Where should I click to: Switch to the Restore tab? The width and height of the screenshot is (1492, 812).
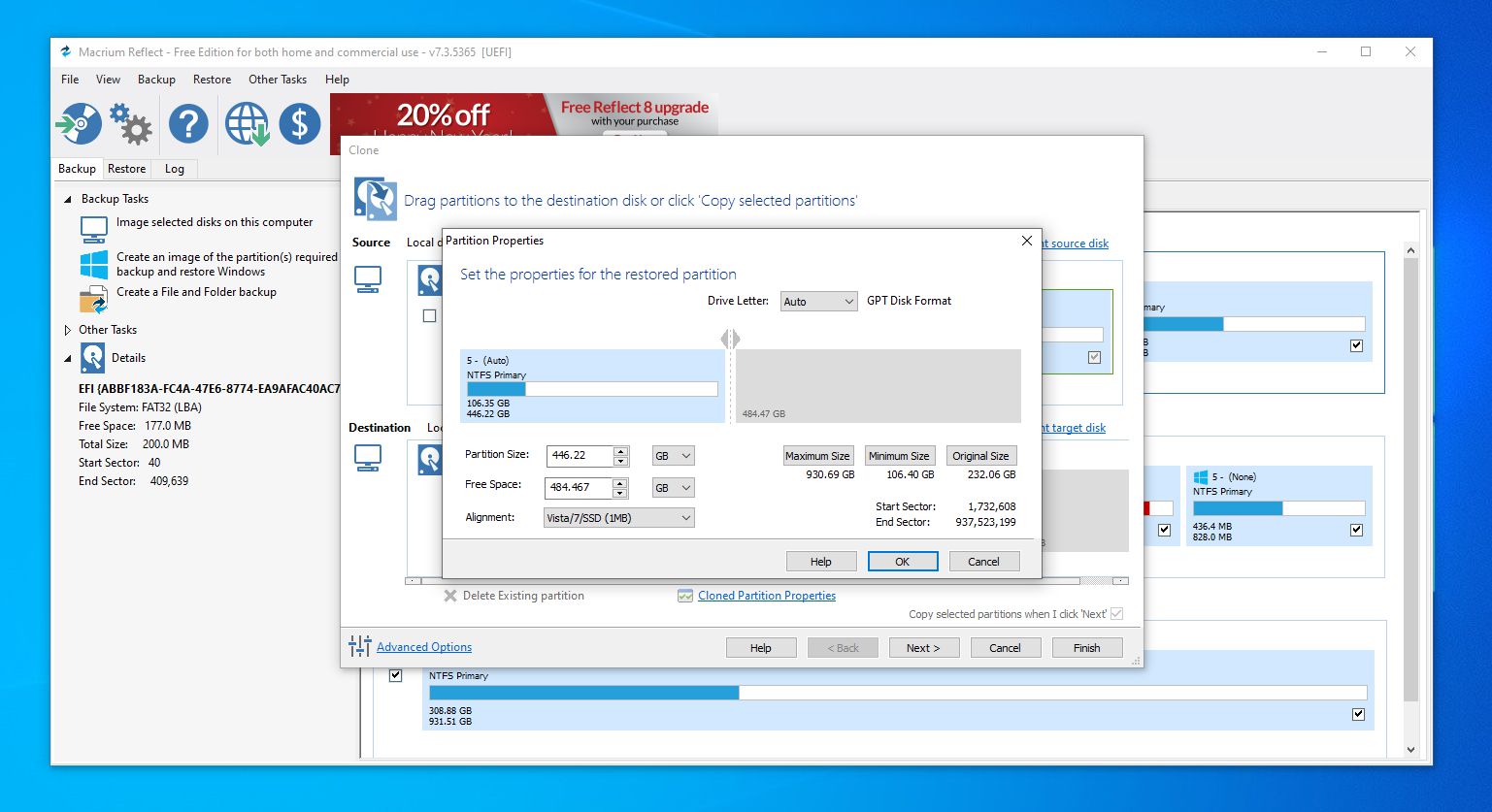126,169
